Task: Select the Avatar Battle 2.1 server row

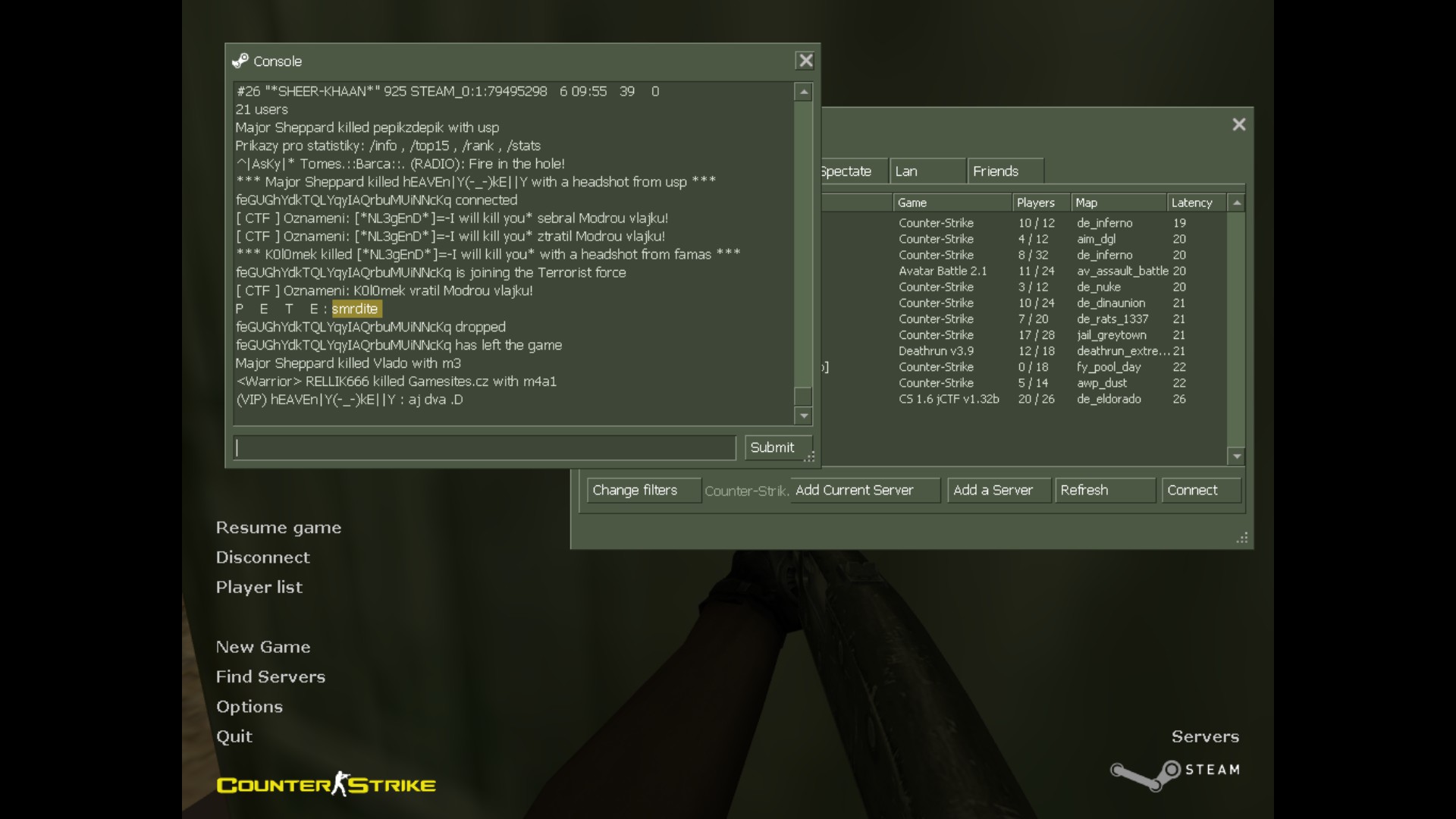Action: [x=1024, y=271]
